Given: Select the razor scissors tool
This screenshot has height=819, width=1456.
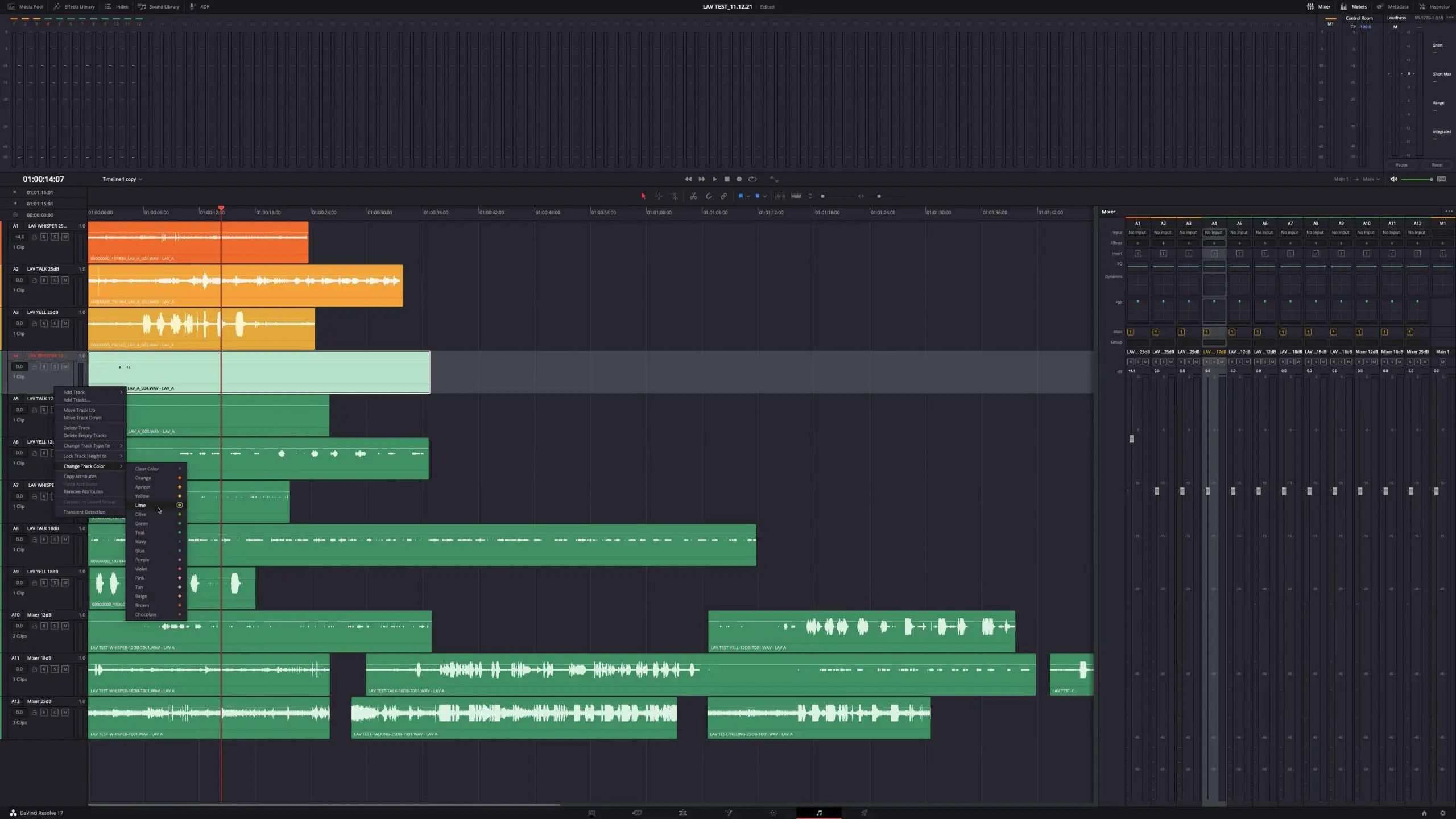Looking at the screenshot, I should tap(693, 196).
